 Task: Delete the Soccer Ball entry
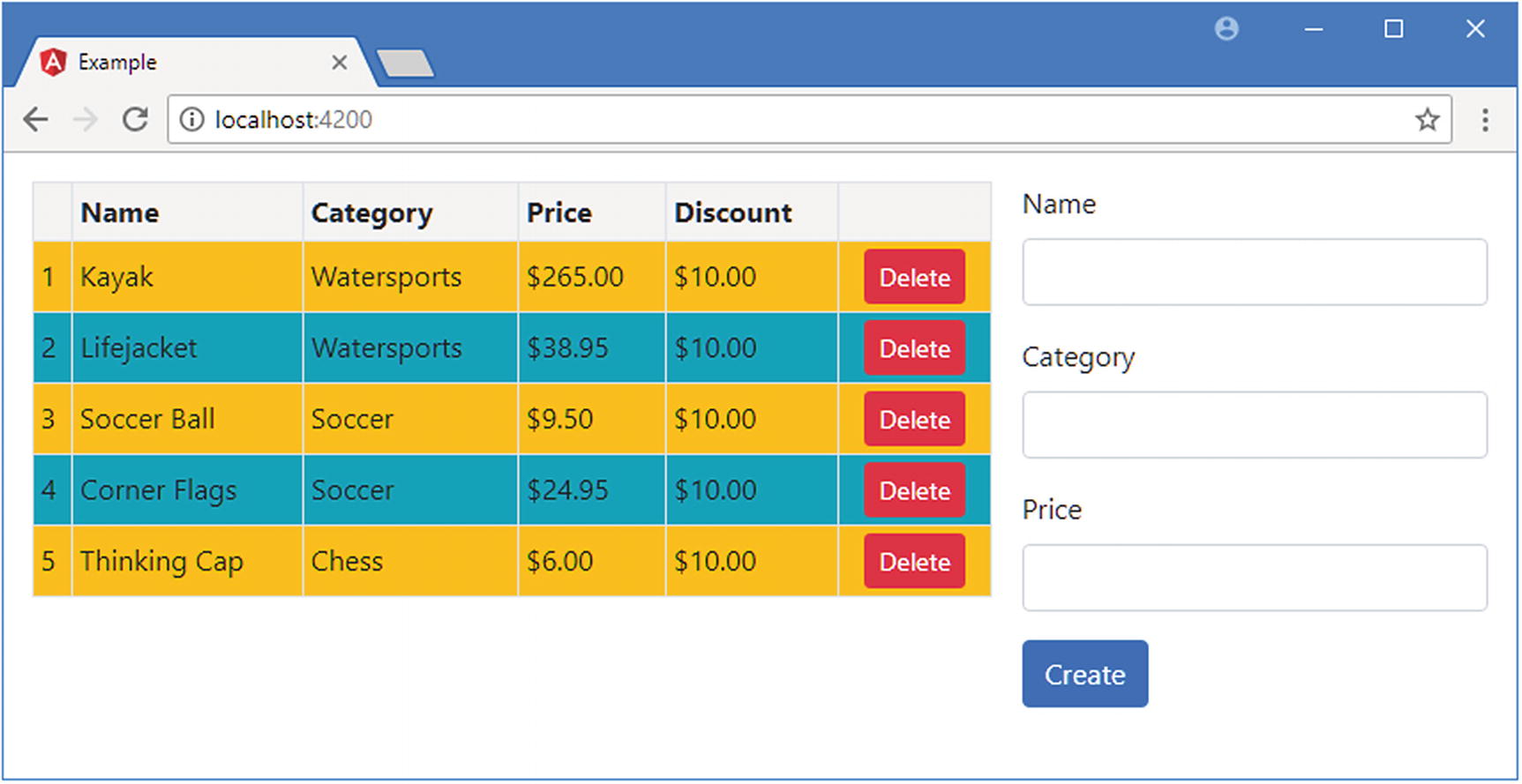(x=914, y=420)
